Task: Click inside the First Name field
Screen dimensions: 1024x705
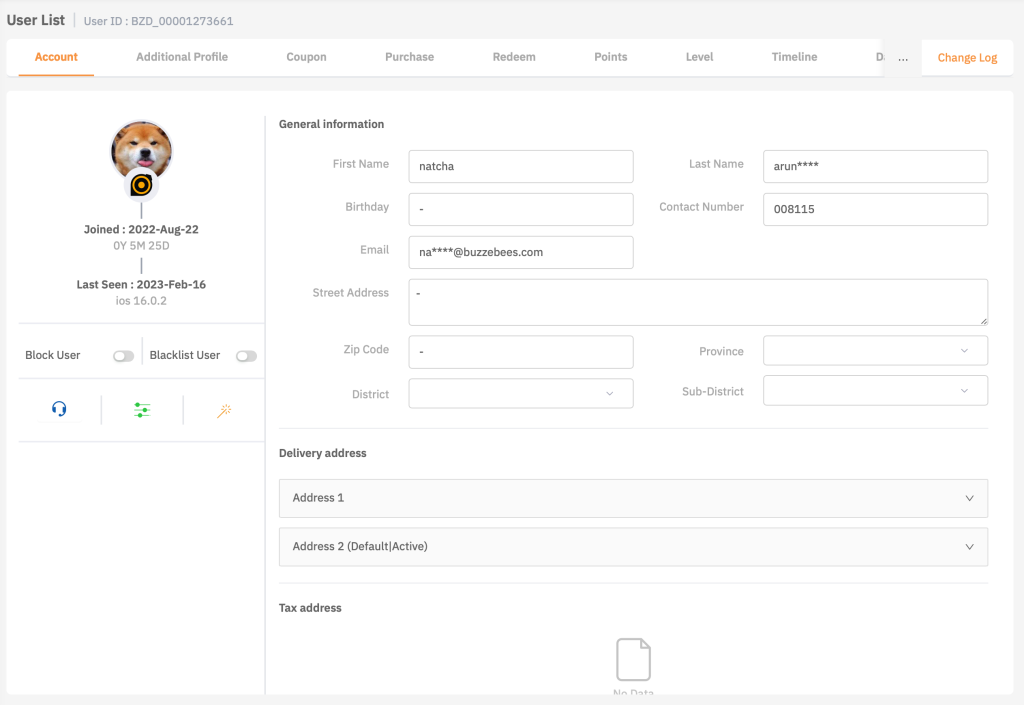Action: point(520,166)
